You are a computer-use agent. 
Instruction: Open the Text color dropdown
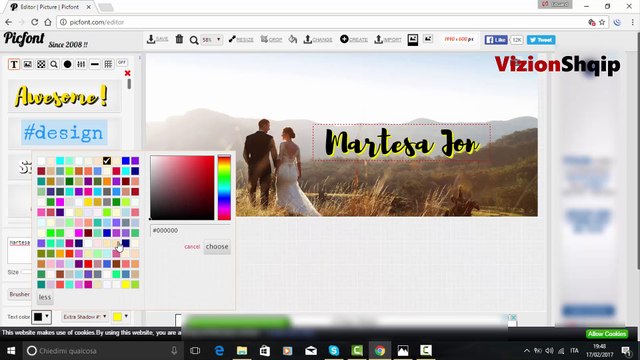[41, 317]
